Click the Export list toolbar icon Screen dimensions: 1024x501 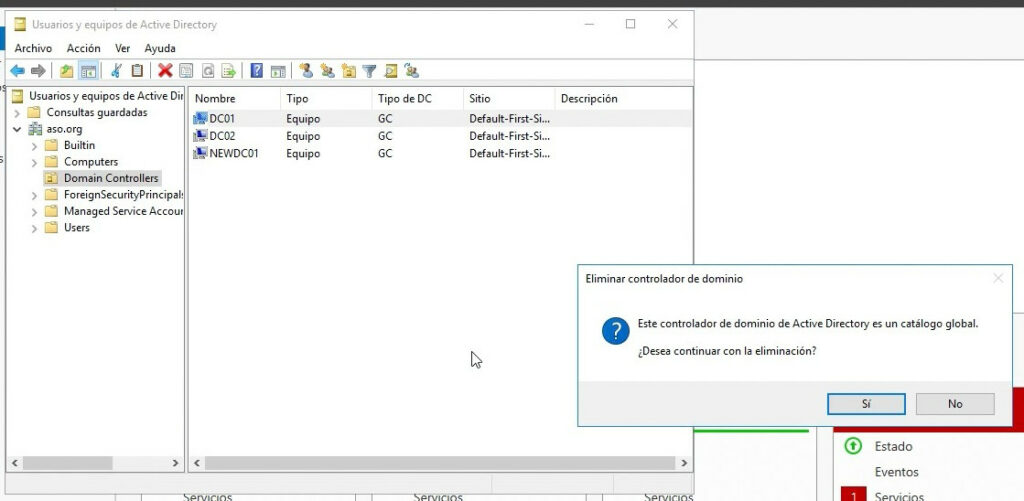click(229, 71)
